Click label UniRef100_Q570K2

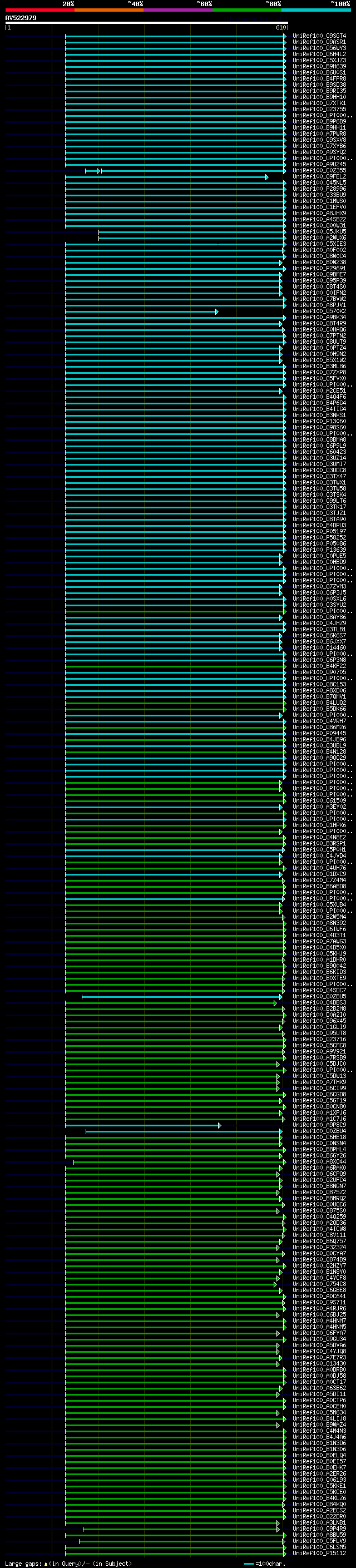(319, 311)
